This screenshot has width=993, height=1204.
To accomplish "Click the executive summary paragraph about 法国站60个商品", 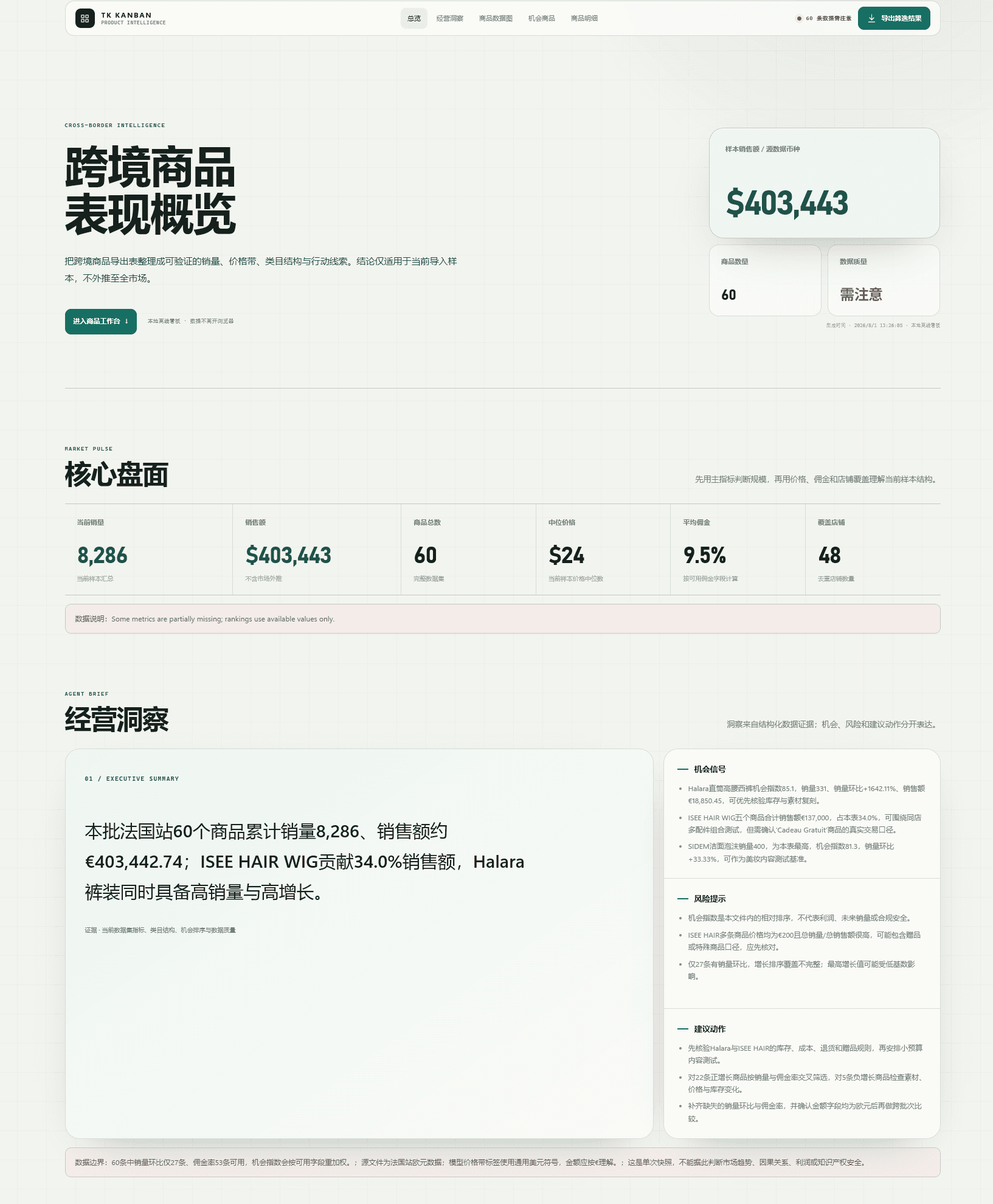I will pyautogui.click(x=305, y=862).
